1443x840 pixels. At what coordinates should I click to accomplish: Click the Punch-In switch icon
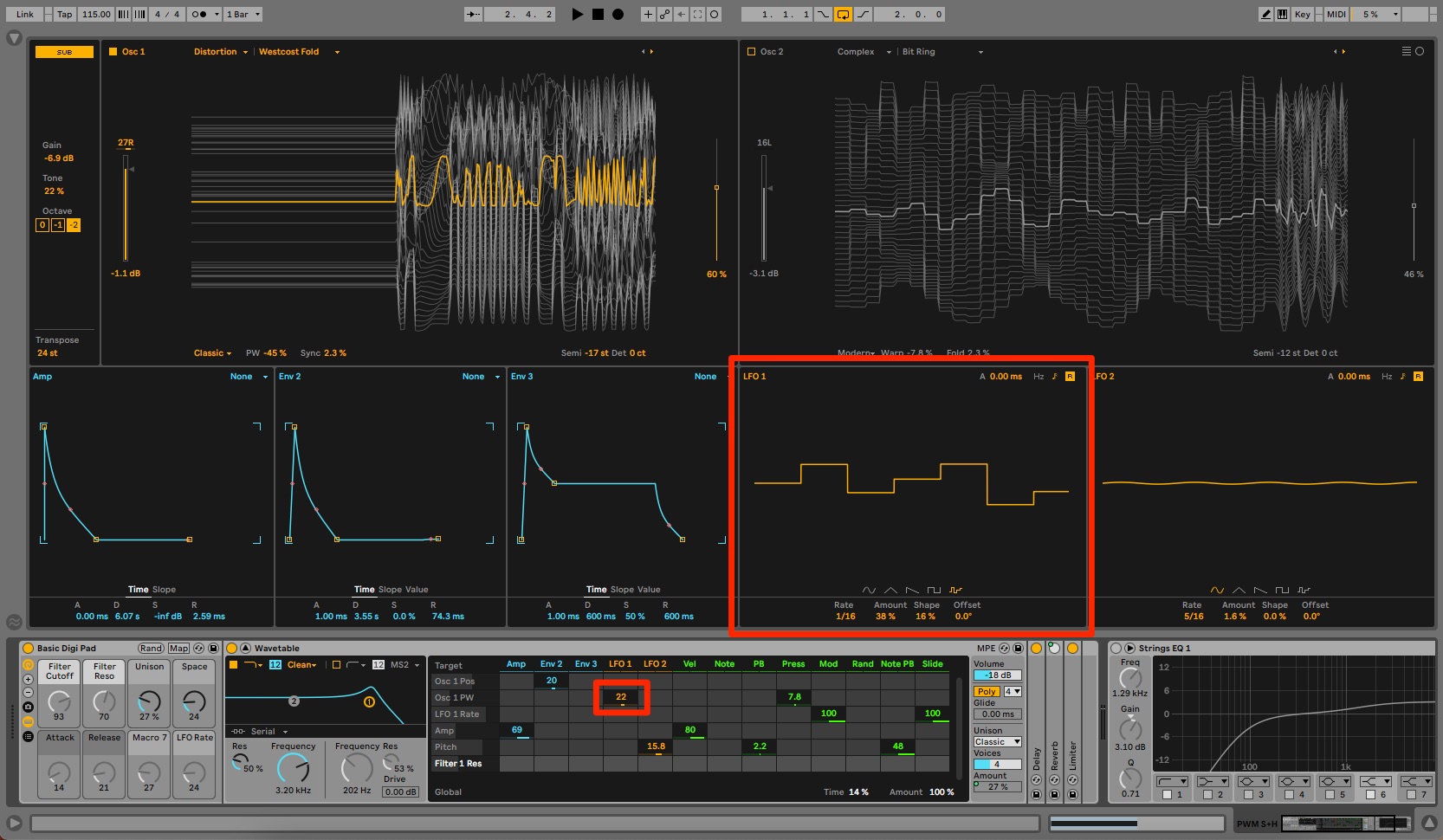point(823,14)
